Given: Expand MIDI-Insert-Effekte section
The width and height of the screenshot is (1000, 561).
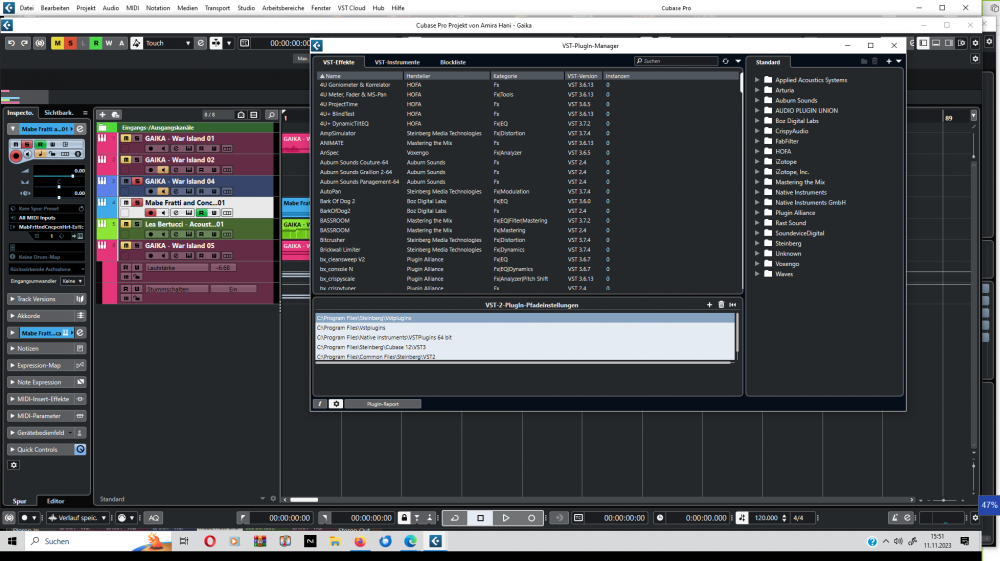Looking at the screenshot, I should pos(12,399).
